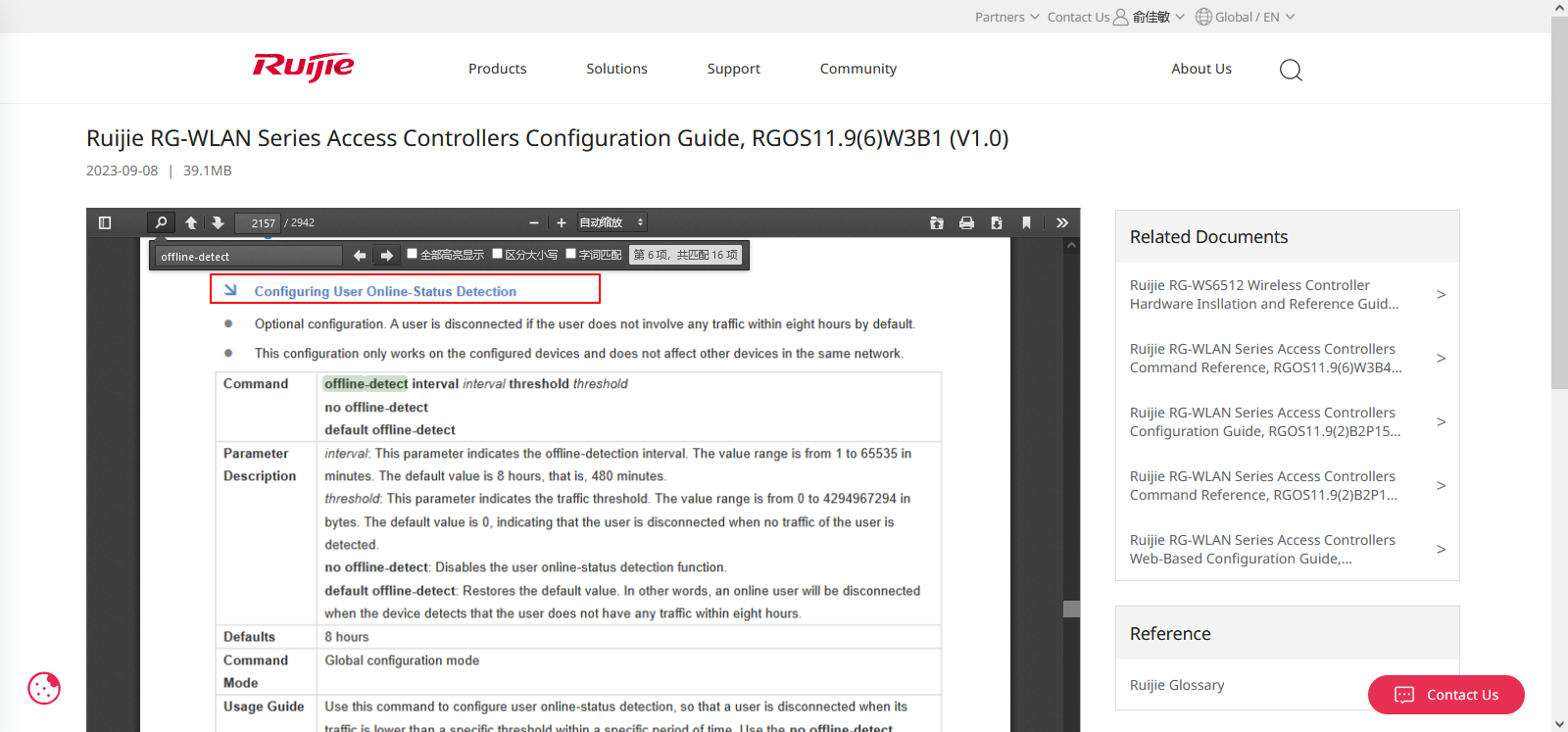Click the Contact Us top link
This screenshot has width=1568, height=732.
pos(1078,17)
